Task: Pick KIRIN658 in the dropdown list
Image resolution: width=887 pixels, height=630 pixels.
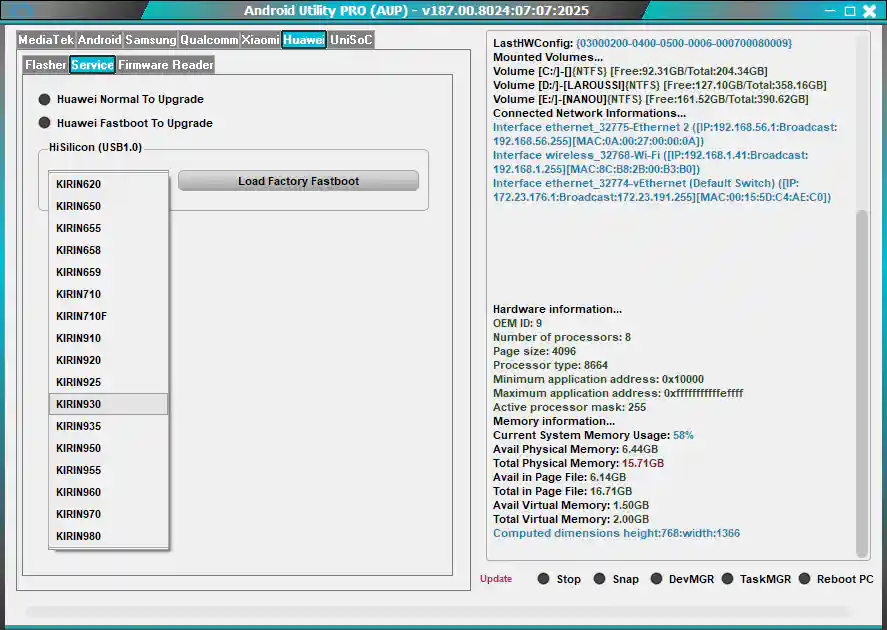Action: tap(109, 251)
